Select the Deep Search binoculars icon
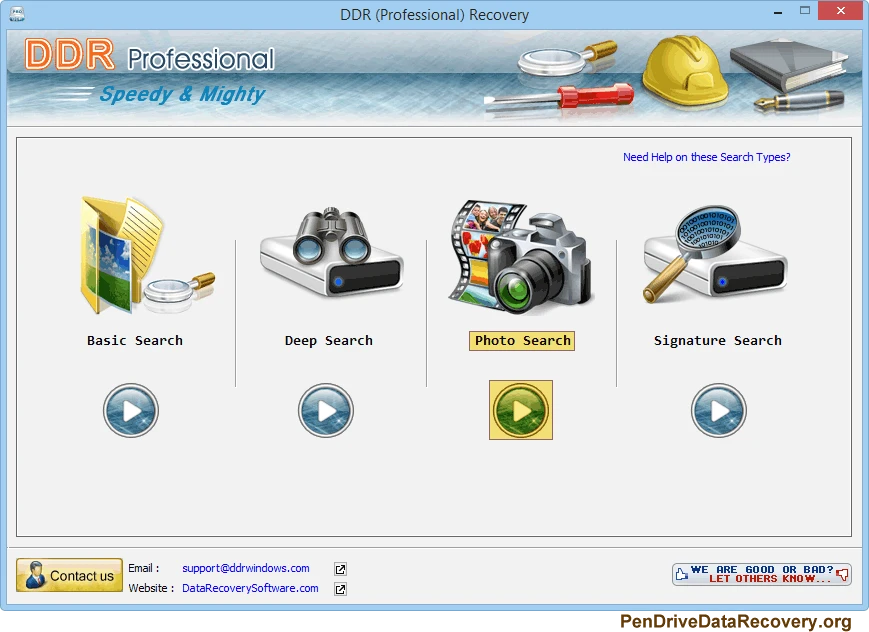This screenshot has width=869, height=632. 328,255
